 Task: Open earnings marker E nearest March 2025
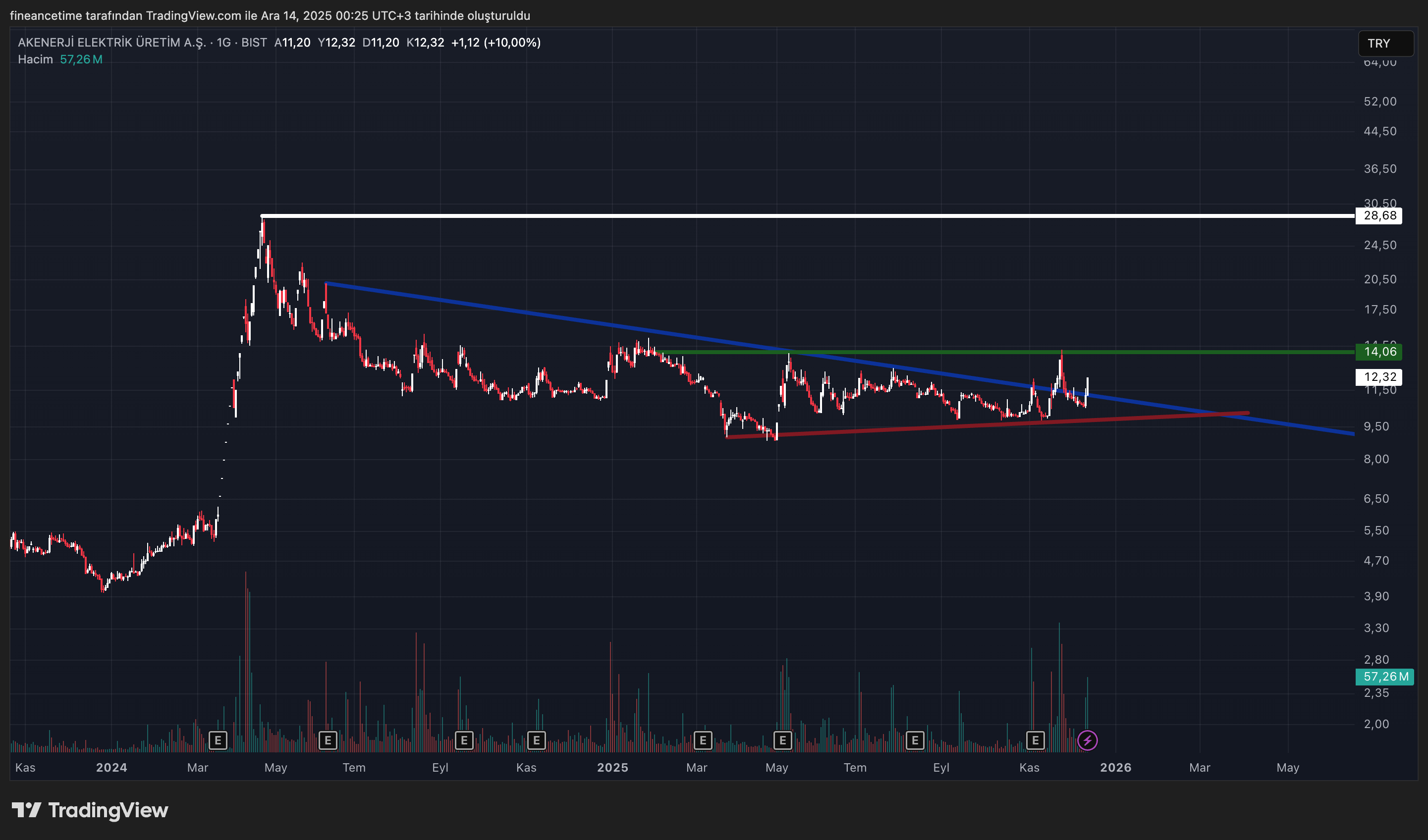(703, 740)
